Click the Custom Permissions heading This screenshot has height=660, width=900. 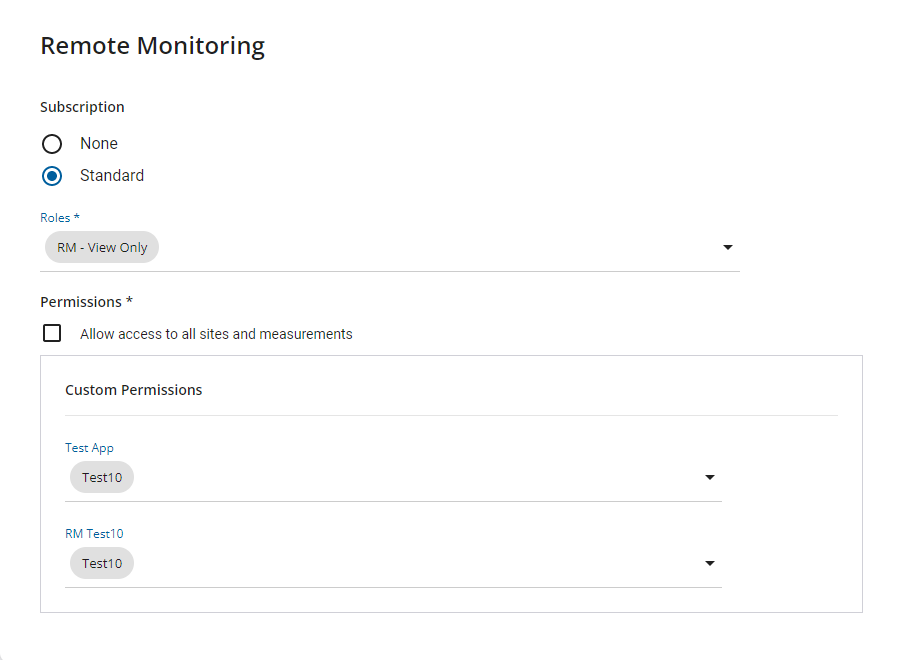(133, 390)
